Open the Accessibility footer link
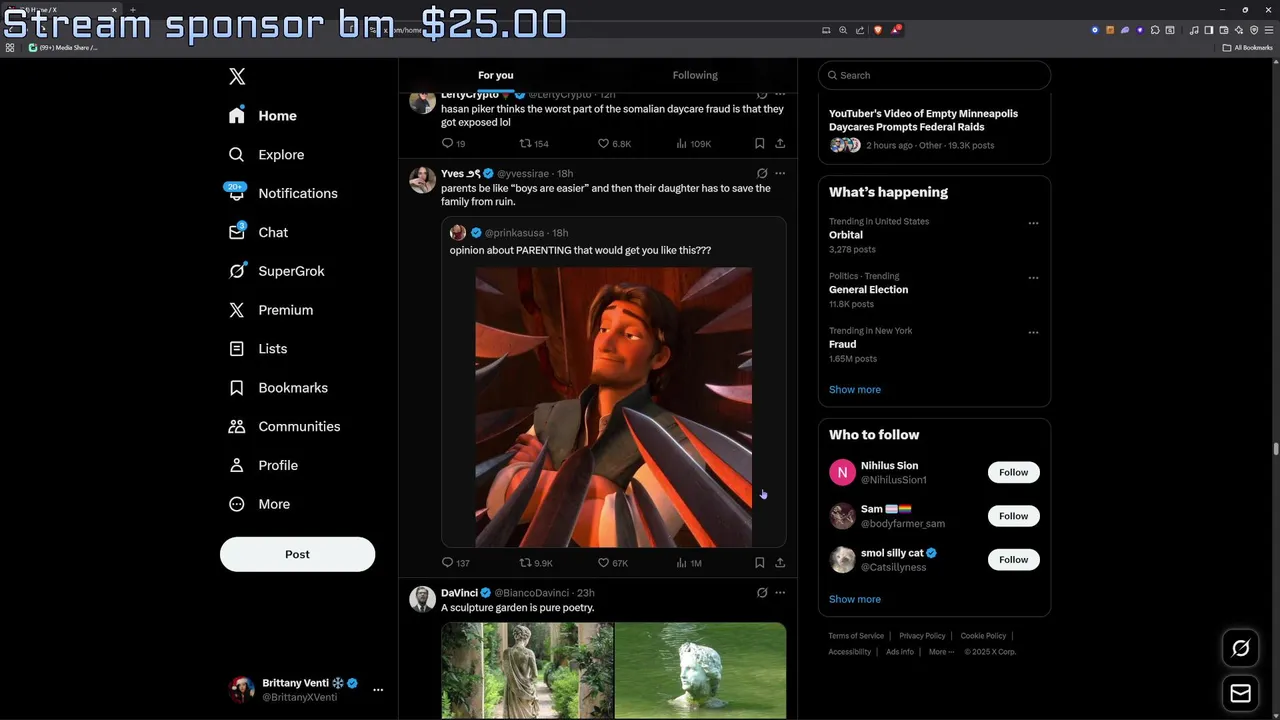This screenshot has width=1280, height=720. pos(849,652)
